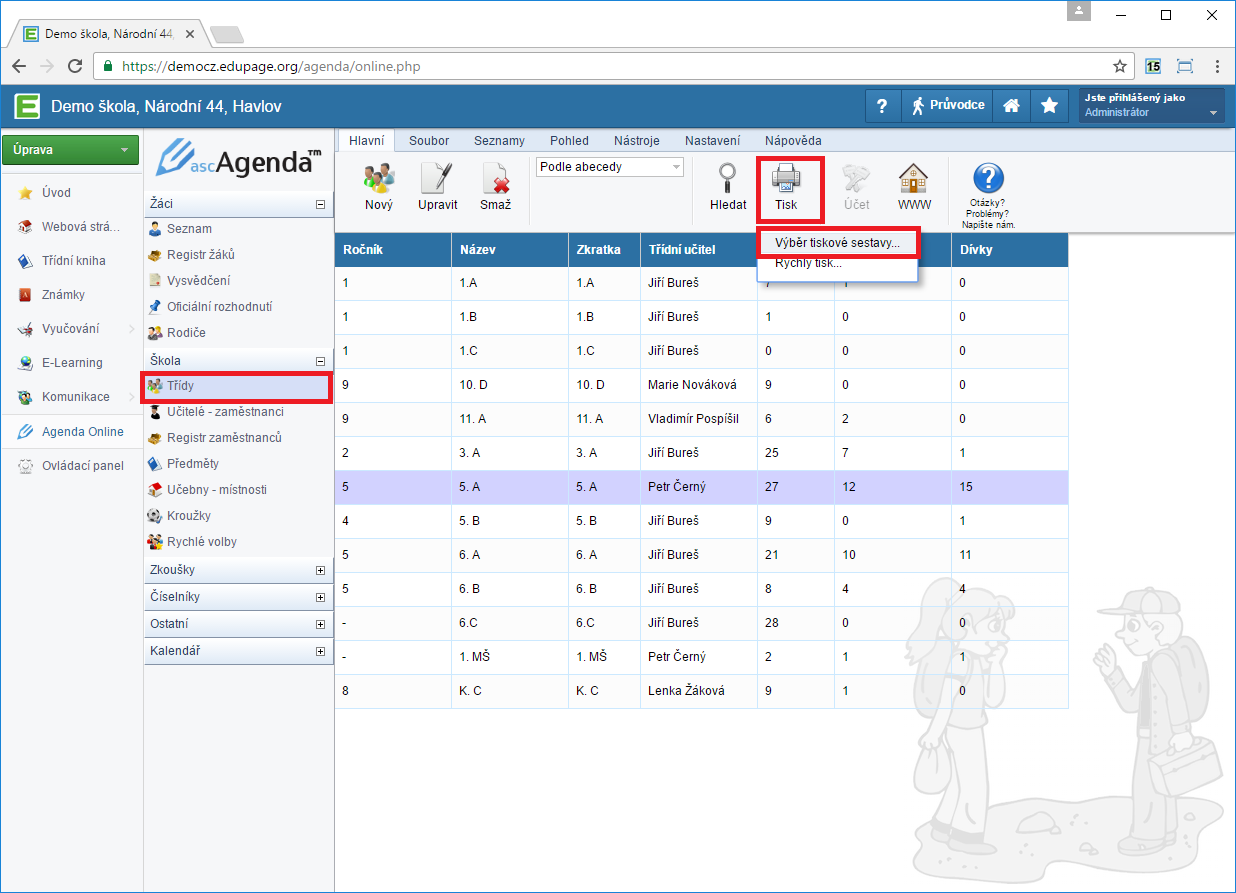
Task: Go to home icon in header
Action: (x=1012, y=105)
